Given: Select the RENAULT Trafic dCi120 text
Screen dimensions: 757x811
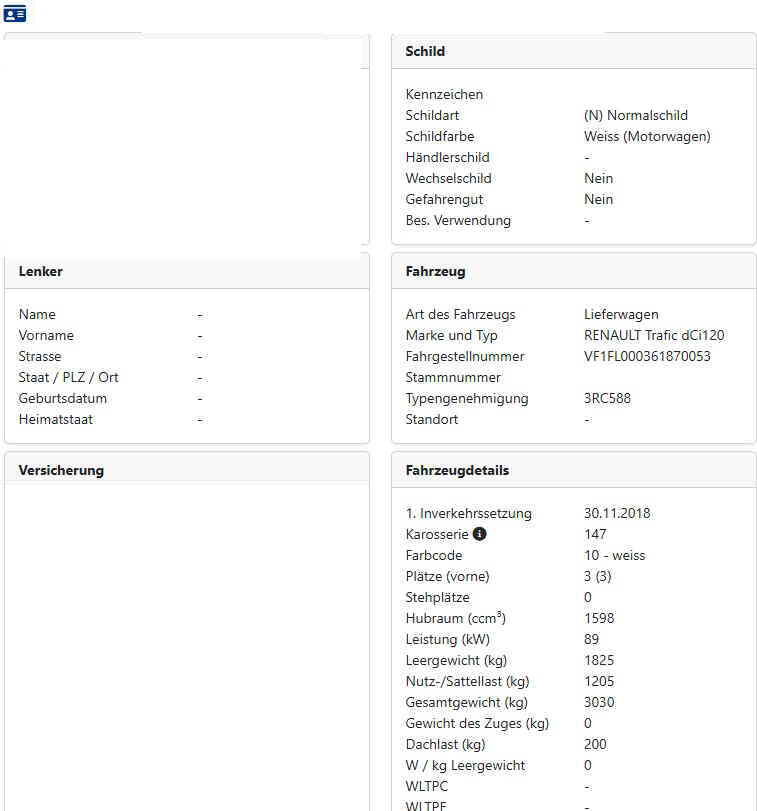Looking at the screenshot, I should pyautogui.click(x=654, y=335).
